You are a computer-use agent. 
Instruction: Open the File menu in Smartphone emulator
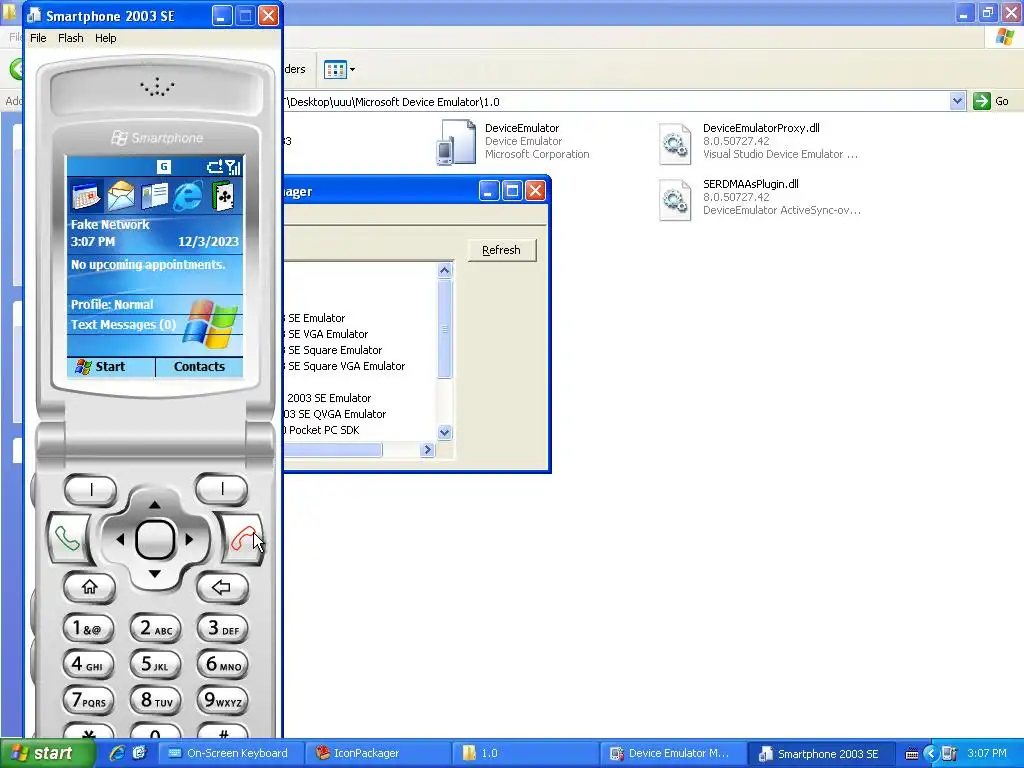coord(38,38)
